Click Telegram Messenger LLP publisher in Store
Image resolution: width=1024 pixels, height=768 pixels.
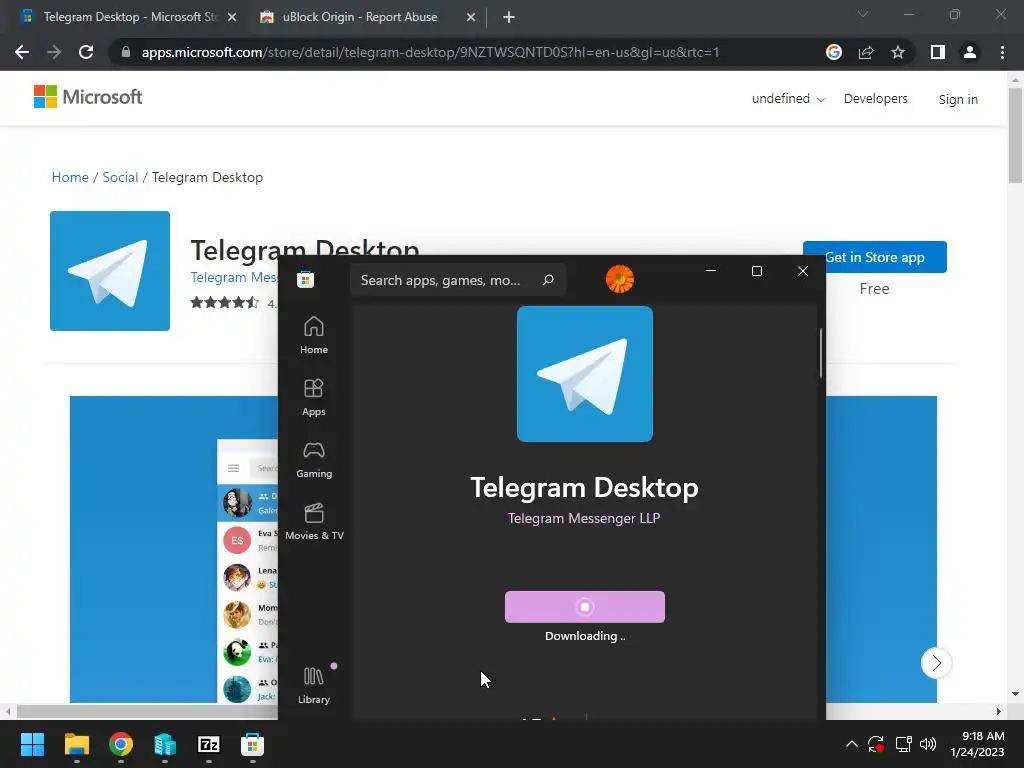point(584,518)
